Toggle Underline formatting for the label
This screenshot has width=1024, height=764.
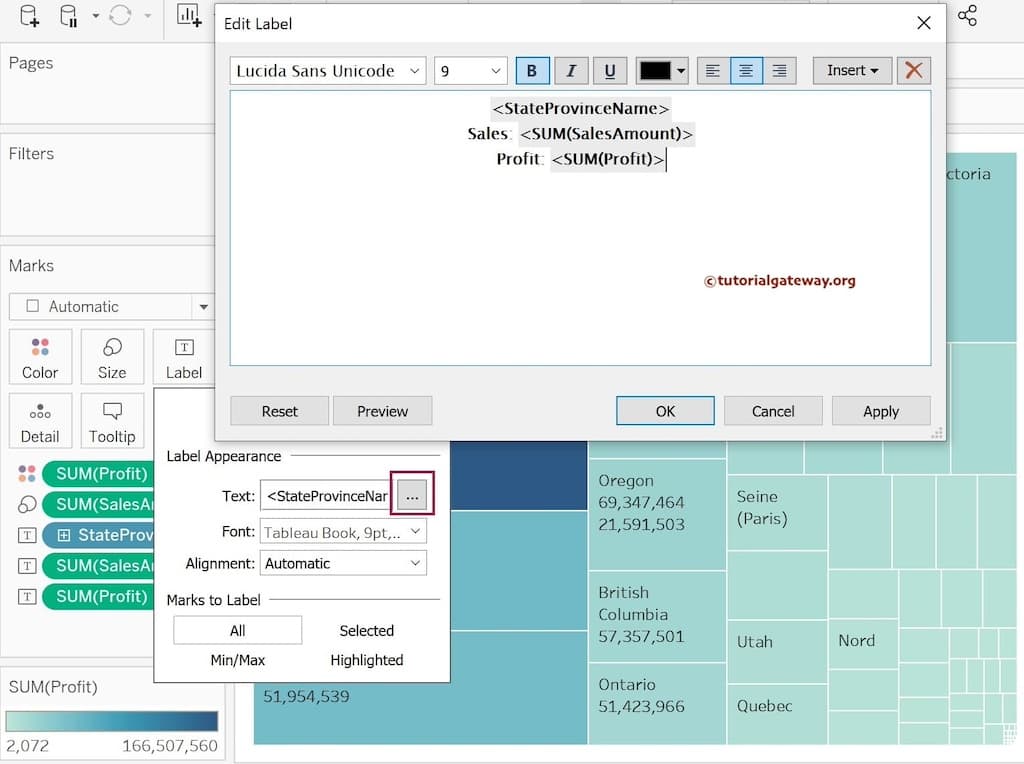click(x=610, y=70)
